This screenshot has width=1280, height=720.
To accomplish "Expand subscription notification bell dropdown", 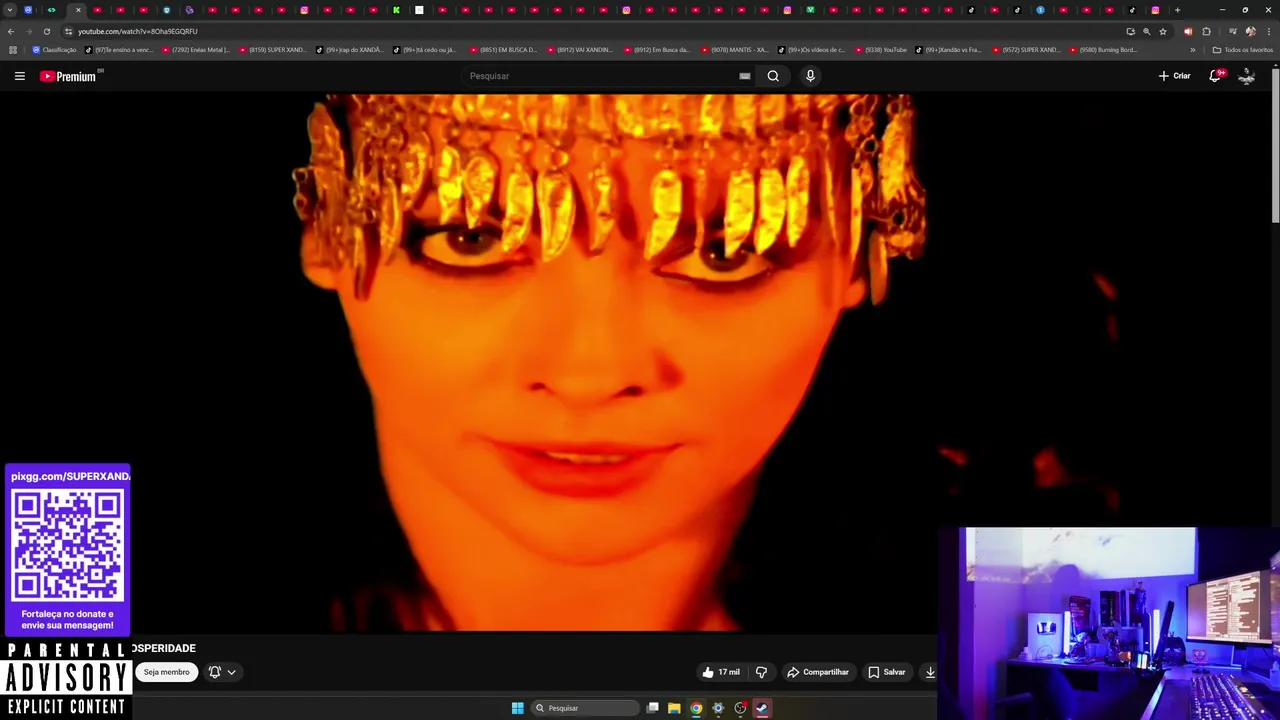I will (222, 672).
